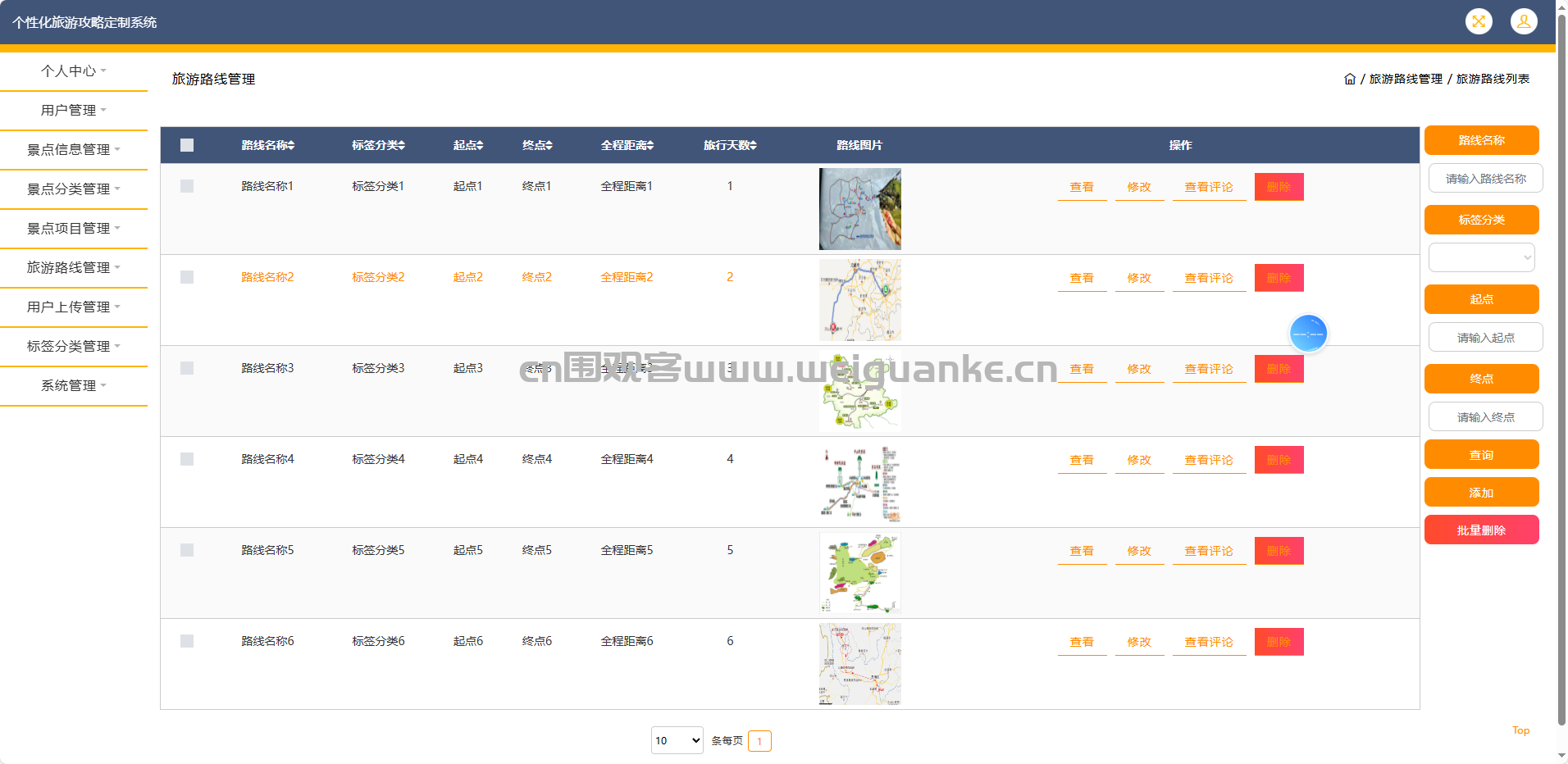Sort by 全程距离 column sort icon

pos(650,146)
